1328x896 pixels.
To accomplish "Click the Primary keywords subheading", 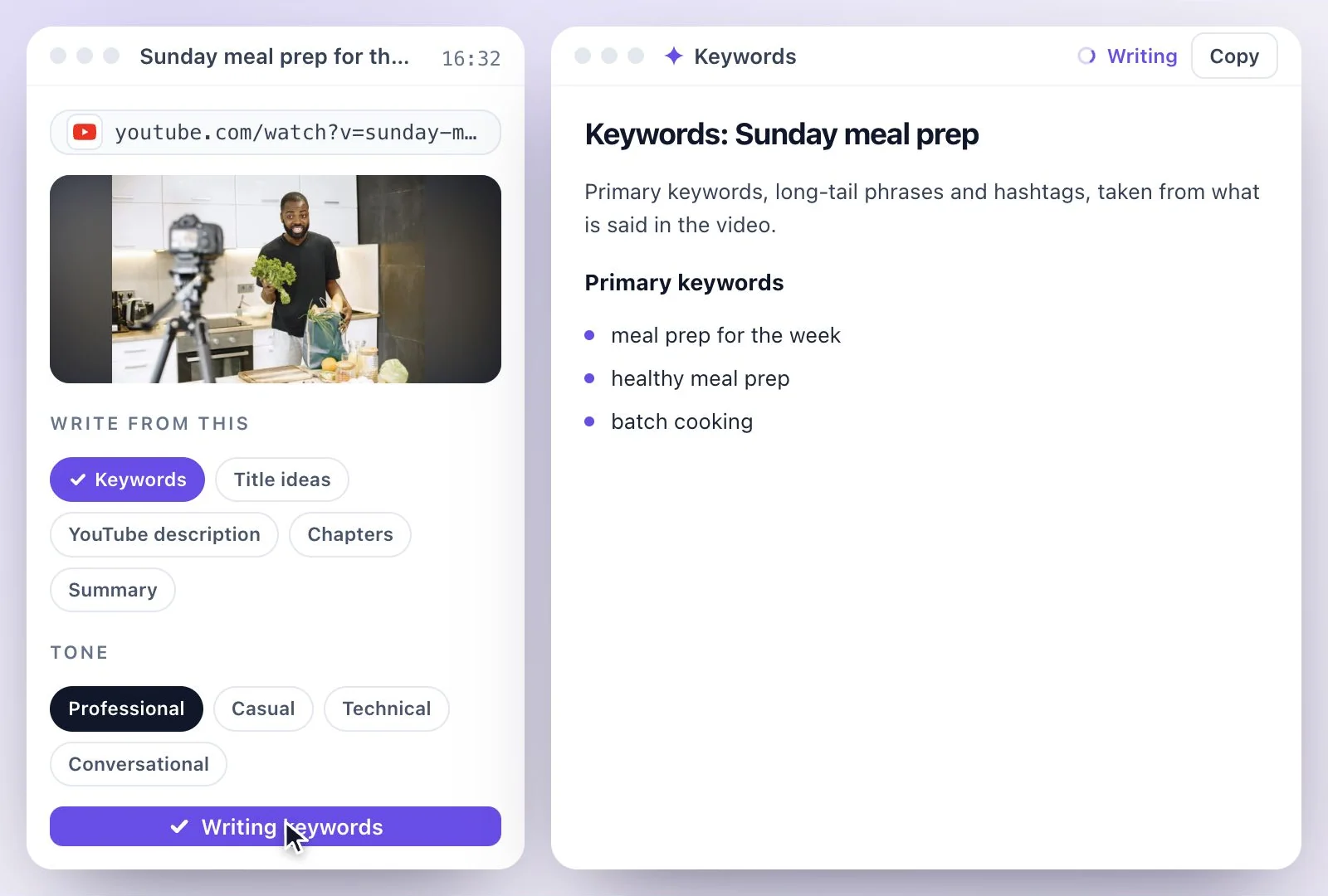I will [x=684, y=283].
